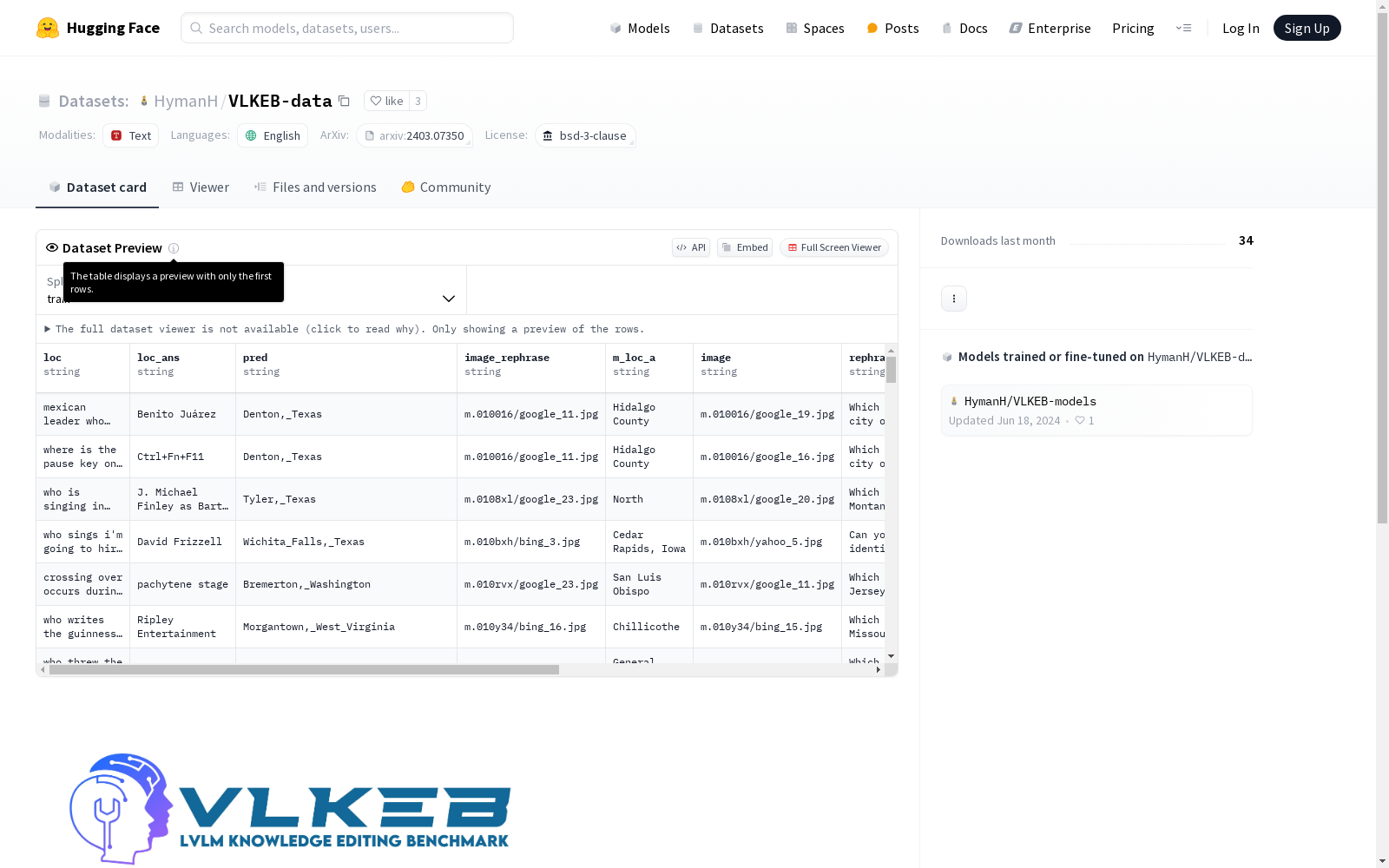Open the Enterprise page
Image resolution: width=1389 pixels, height=868 pixels.
pos(1050,28)
